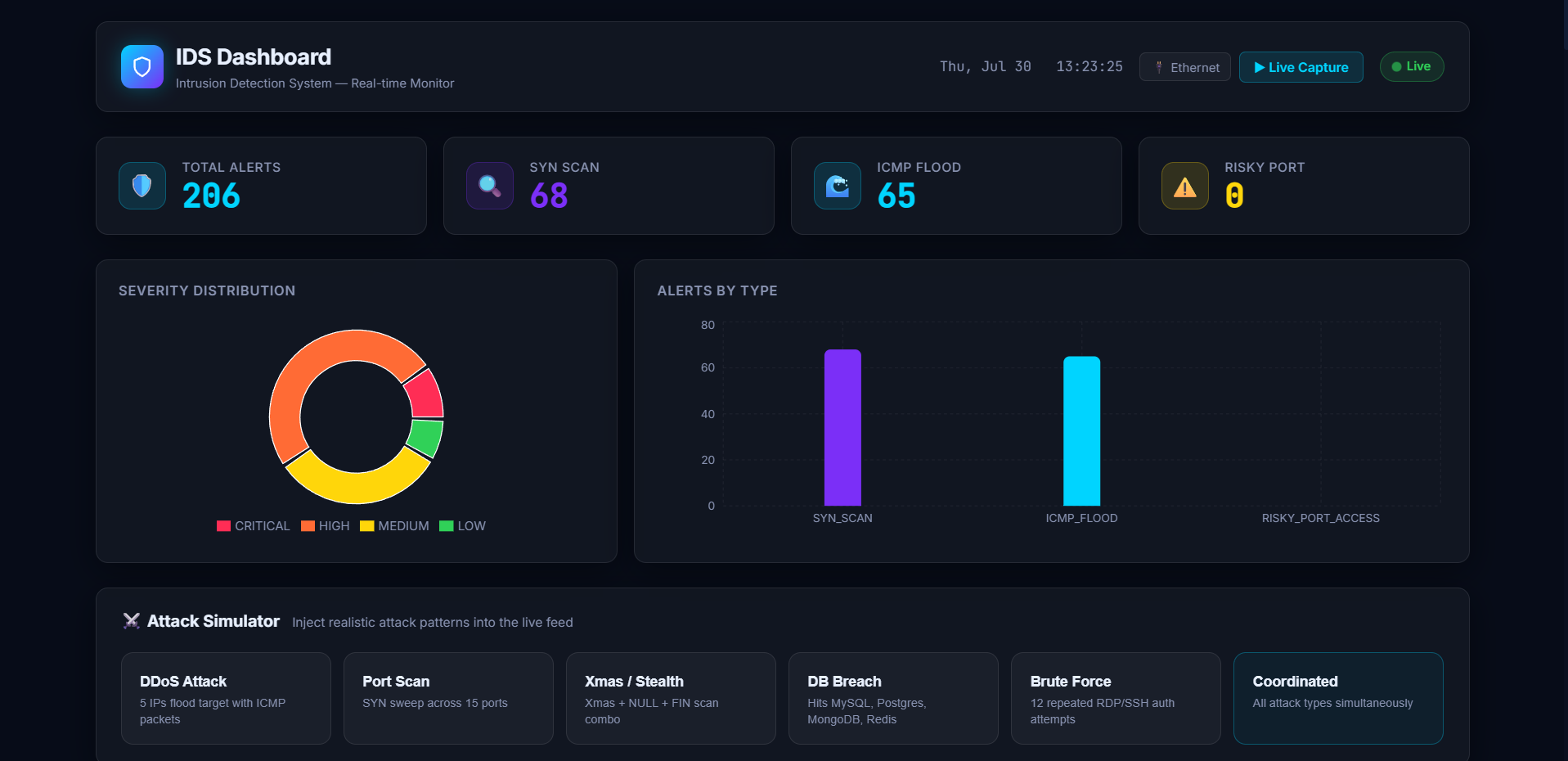This screenshot has width=1568, height=761.
Task: Click the SYN Scan count 68
Action: tap(549, 196)
